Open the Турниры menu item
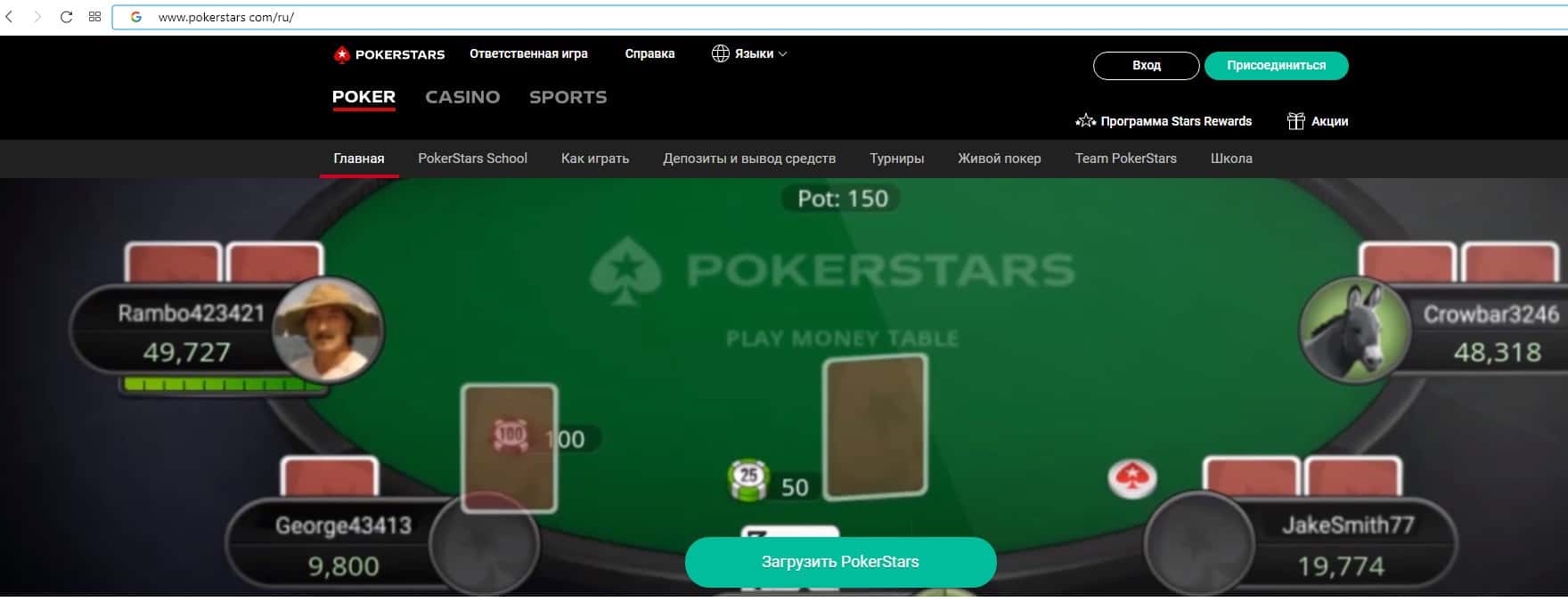The width and height of the screenshot is (1568, 610). coord(896,159)
